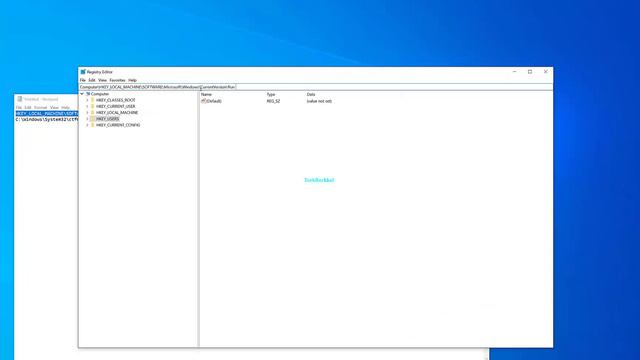Viewport: 640px width, 360px height.
Task: Click the Registry Editor title bar icon
Action: pyautogui.click(x=83, y=72)
